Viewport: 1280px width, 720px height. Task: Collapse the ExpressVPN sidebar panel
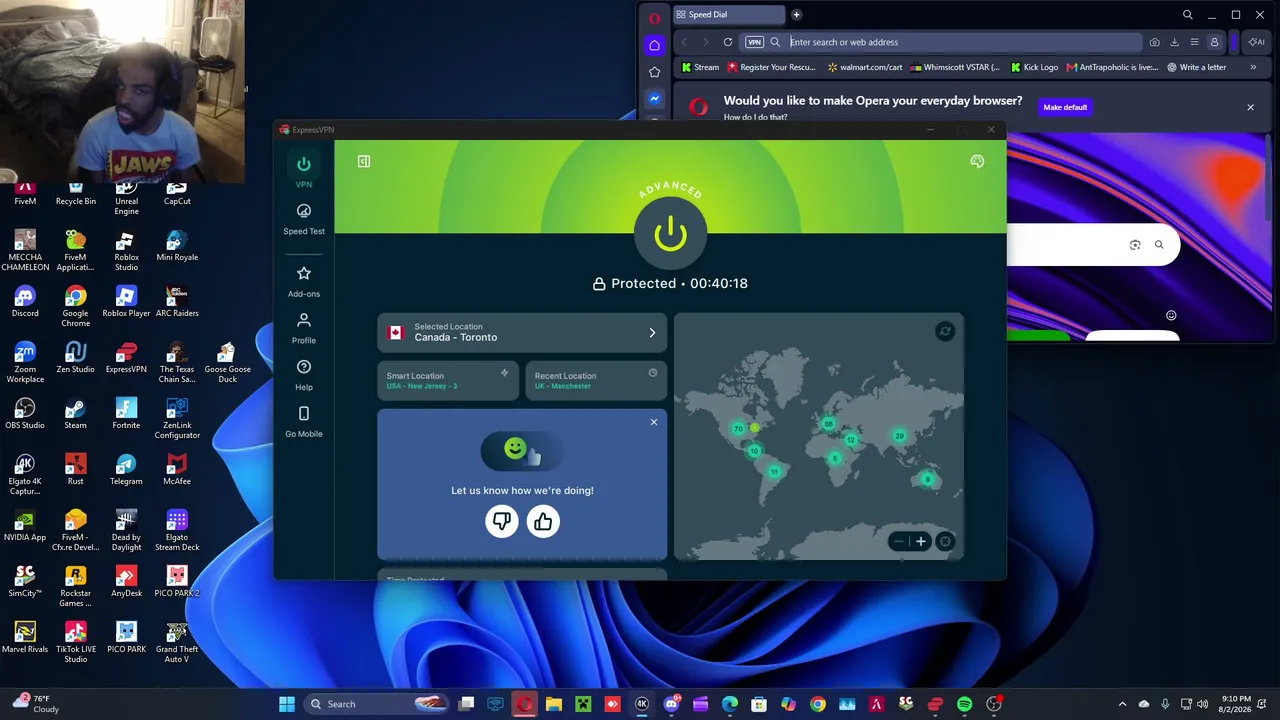[x=364, y=161]
